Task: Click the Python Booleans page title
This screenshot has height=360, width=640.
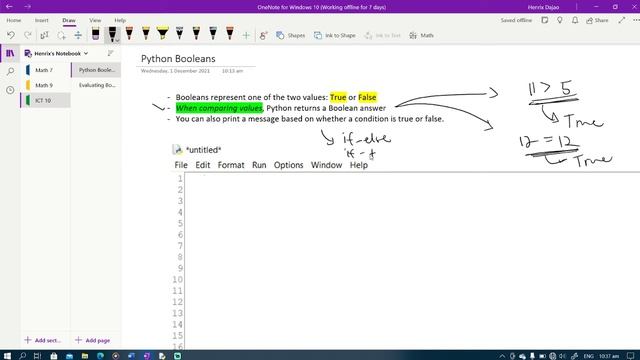Action: 178,58
